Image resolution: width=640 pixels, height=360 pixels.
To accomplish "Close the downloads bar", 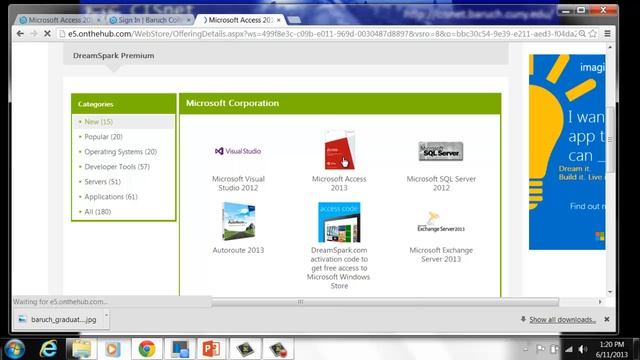I will (607, 319).
